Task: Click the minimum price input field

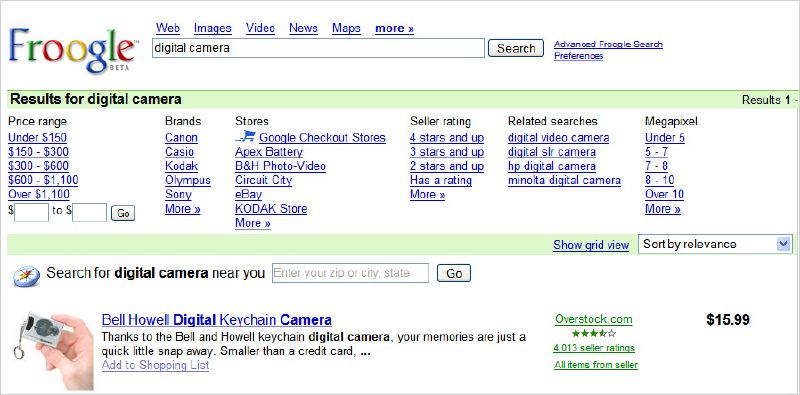Action: 31,212
